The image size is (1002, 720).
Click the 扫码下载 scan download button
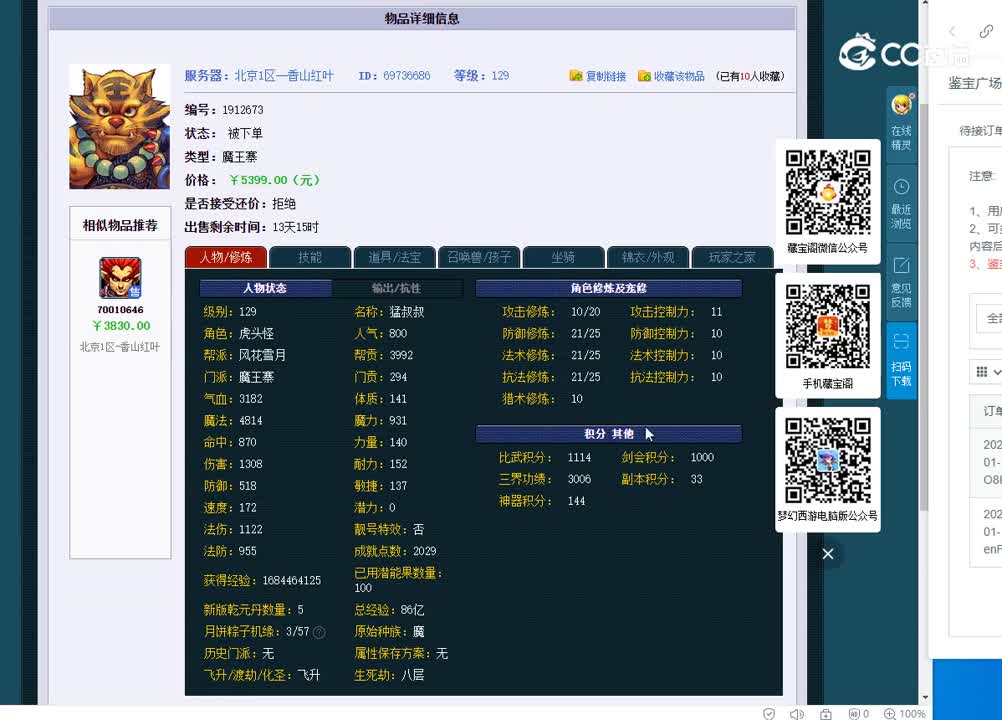pyautogui.click(x=901, y=361)
